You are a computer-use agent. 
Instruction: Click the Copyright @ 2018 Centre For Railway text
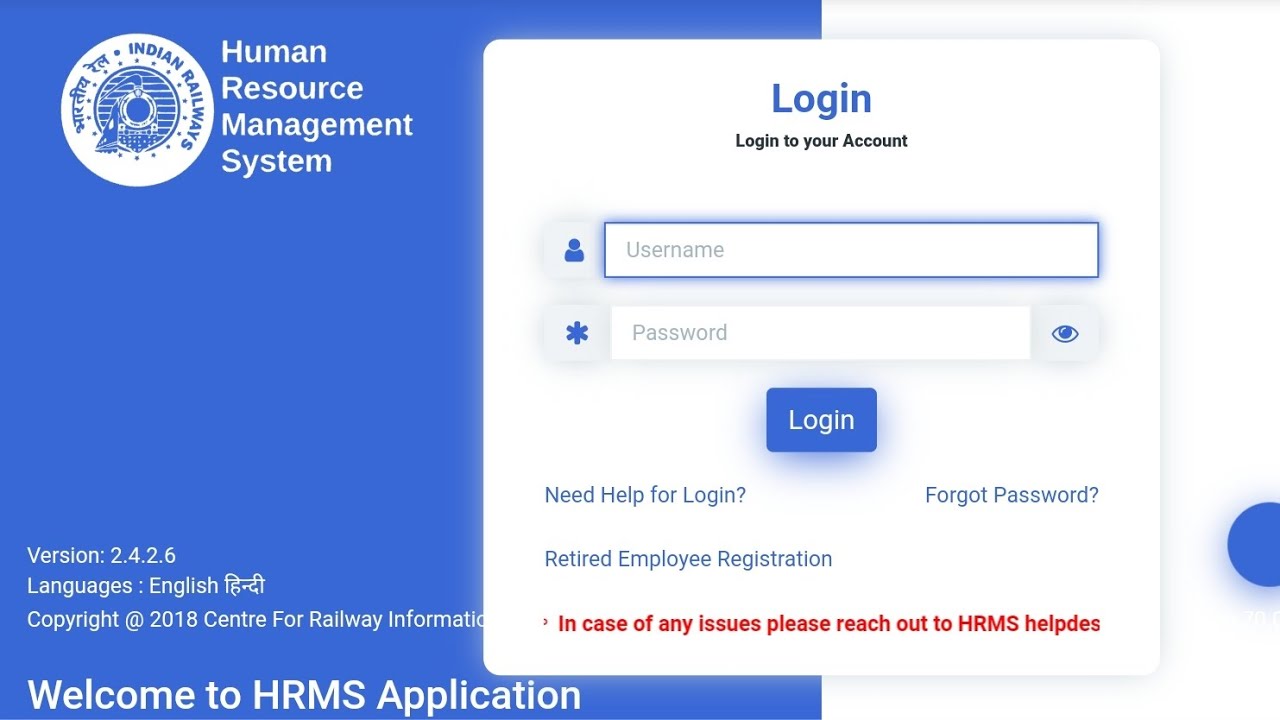[256, 619]
